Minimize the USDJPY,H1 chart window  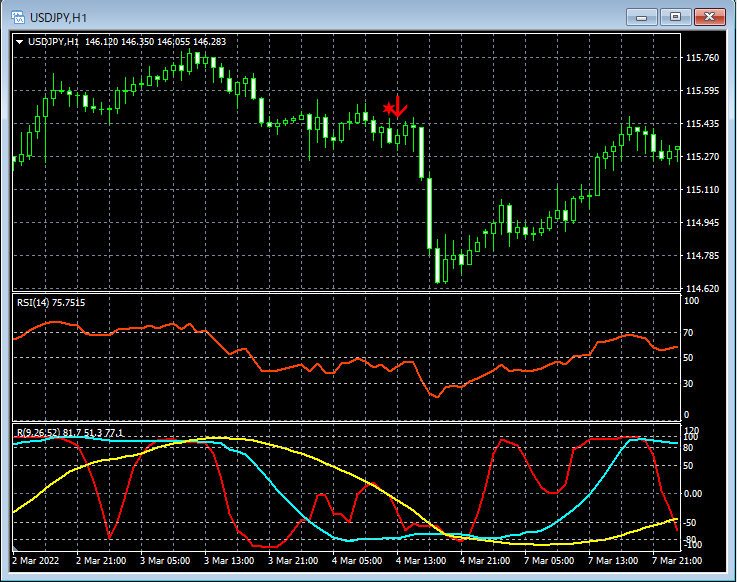point(641,17)
